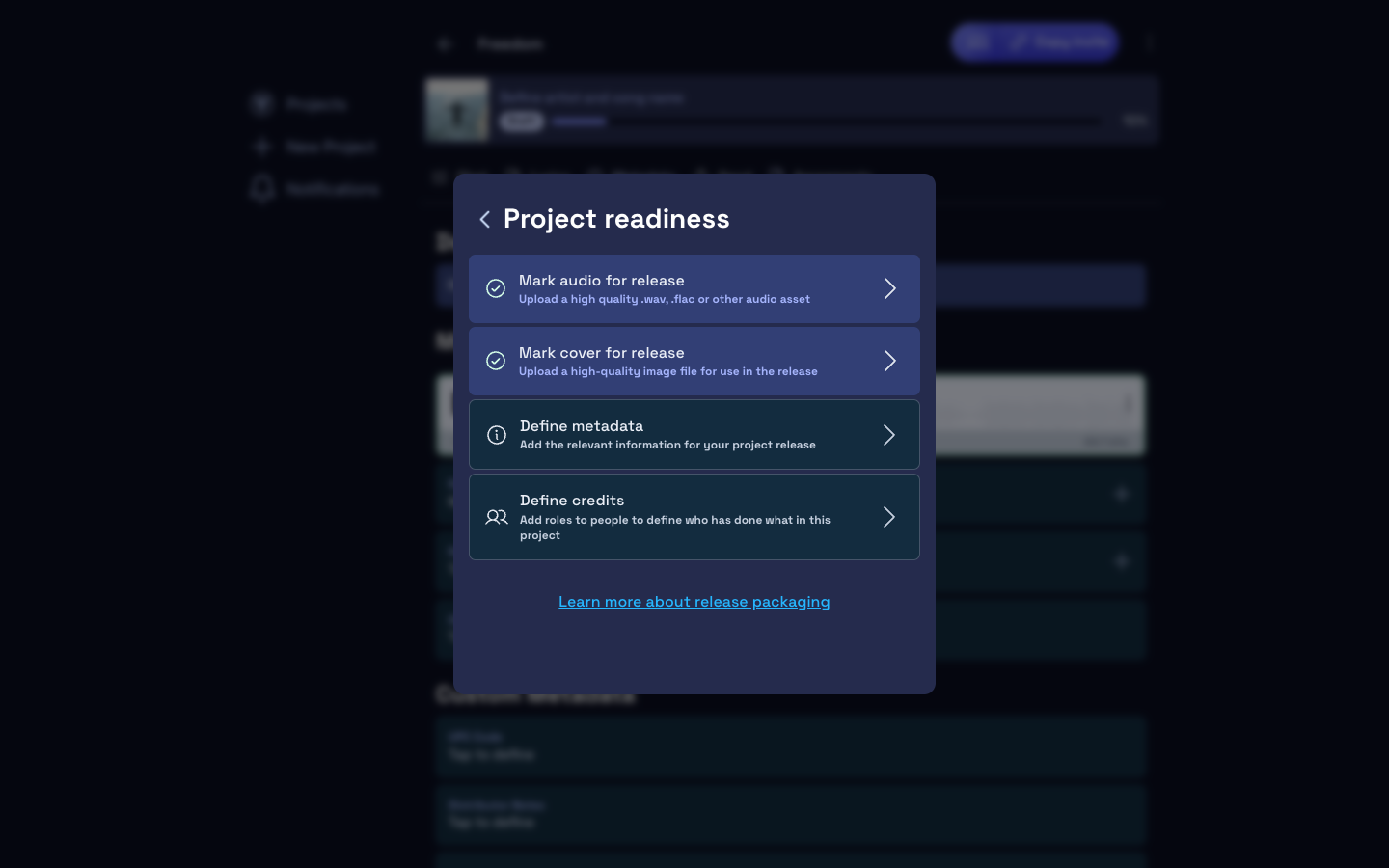Open Define metadata via its chevron arrow

point(889,435)
